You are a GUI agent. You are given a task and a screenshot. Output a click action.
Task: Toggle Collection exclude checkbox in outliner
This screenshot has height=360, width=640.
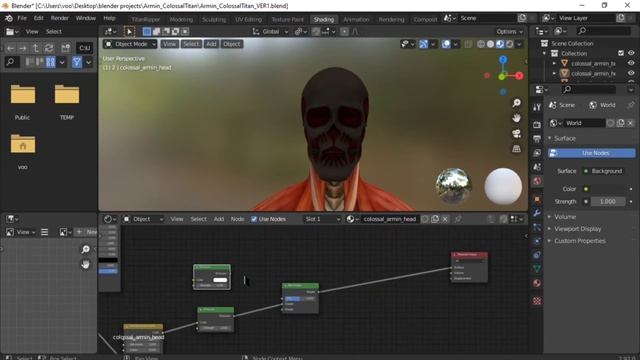pyautogui.click(x=621, y=53)
